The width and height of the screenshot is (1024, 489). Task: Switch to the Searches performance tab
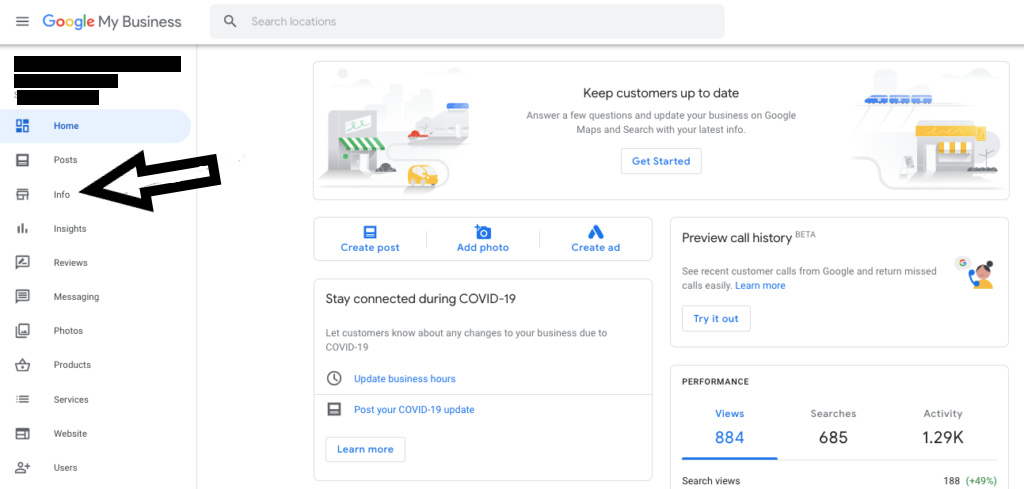(833, 427)
